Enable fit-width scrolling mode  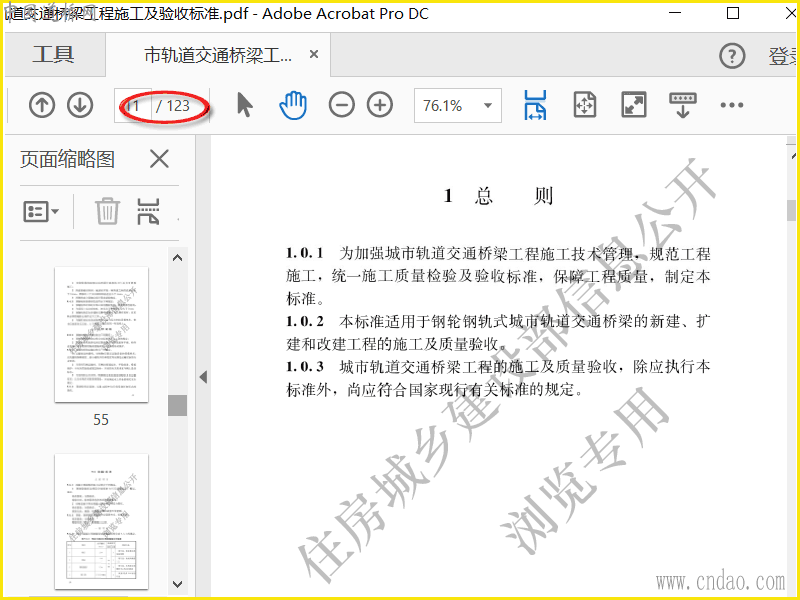[x=535, y=106]
